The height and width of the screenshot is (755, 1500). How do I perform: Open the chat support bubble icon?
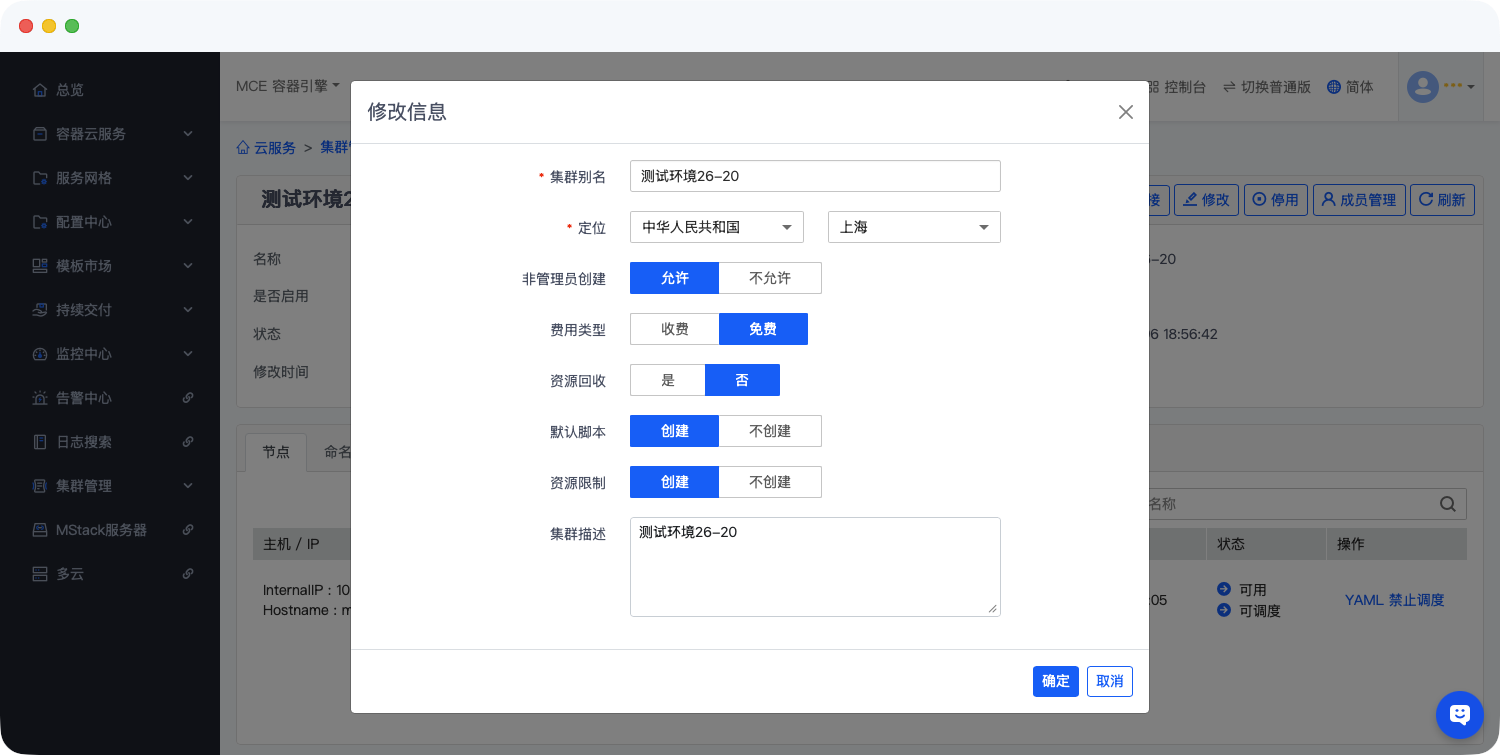click(1459, 714)
